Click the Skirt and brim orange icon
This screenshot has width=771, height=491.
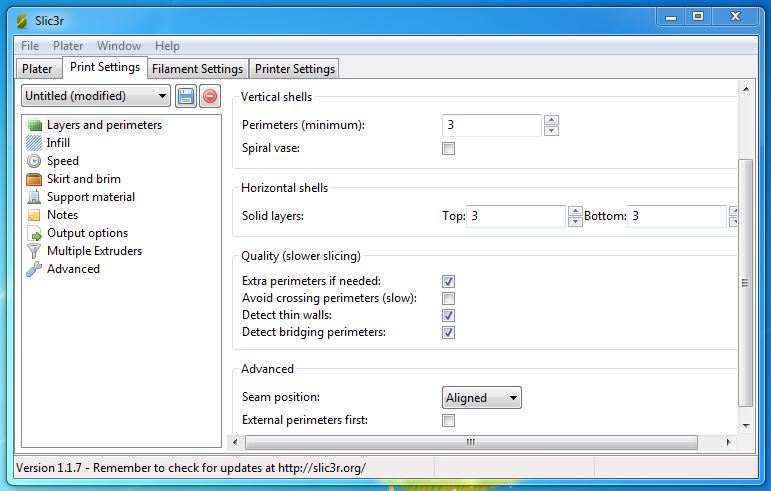(34, 179)
